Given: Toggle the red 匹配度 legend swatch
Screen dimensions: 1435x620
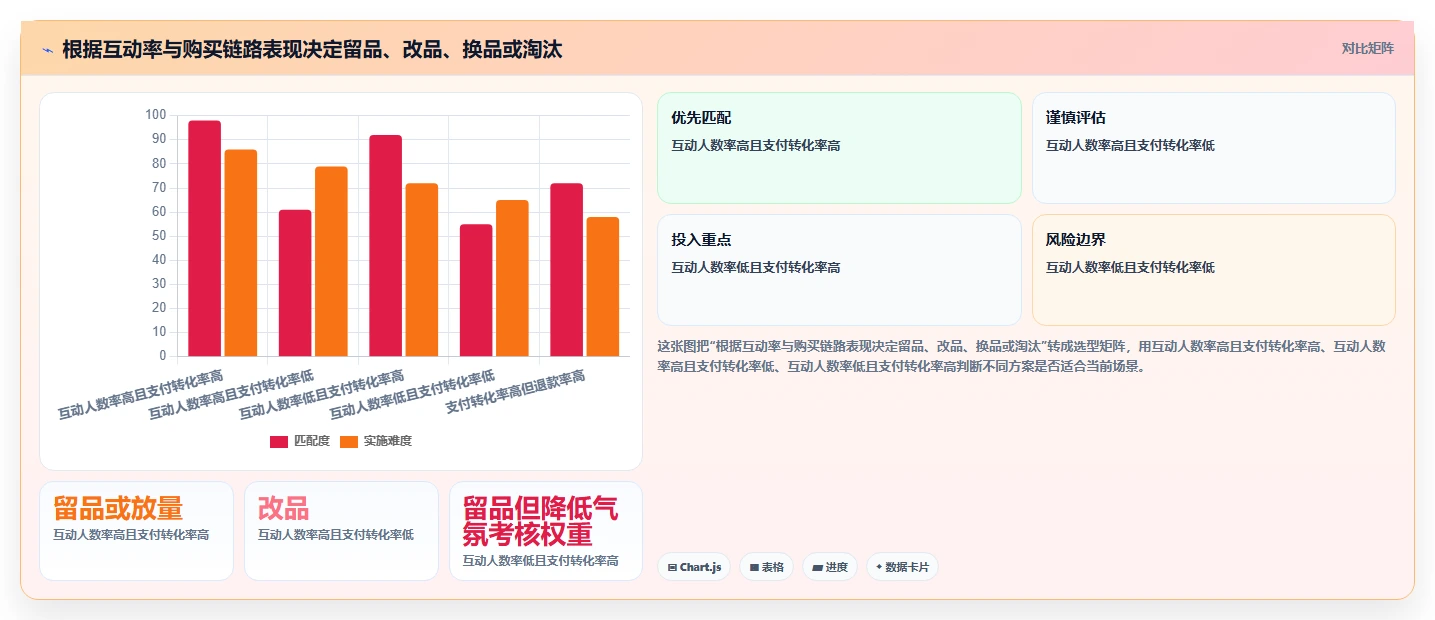Looking at the screenshot, I should 279,441.
